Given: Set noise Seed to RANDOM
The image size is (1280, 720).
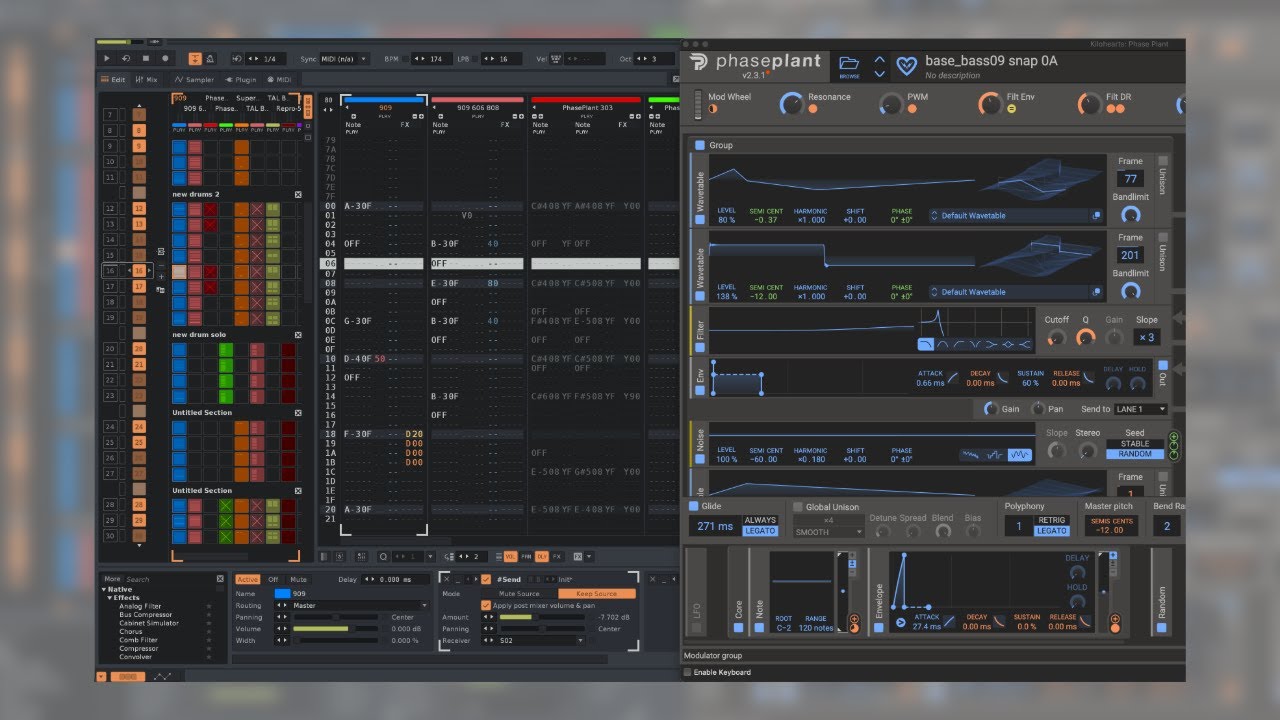Looking at the screenshot, I should [1134, 454].
